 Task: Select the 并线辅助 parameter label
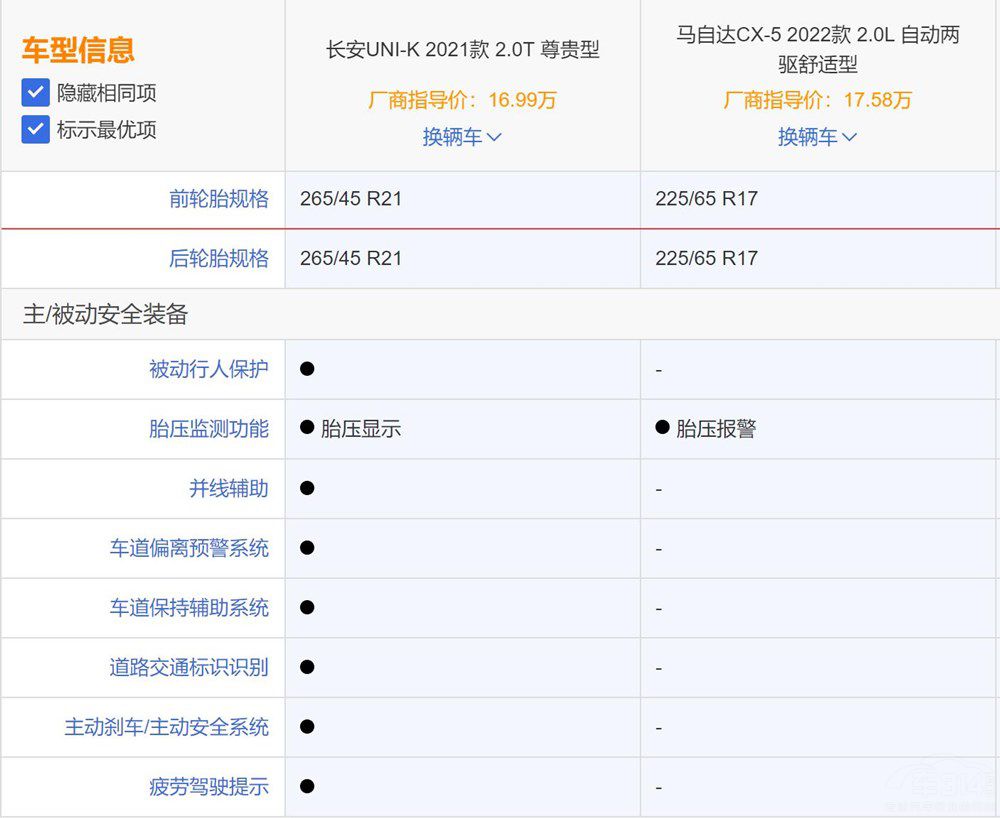(x=229, y=489)
